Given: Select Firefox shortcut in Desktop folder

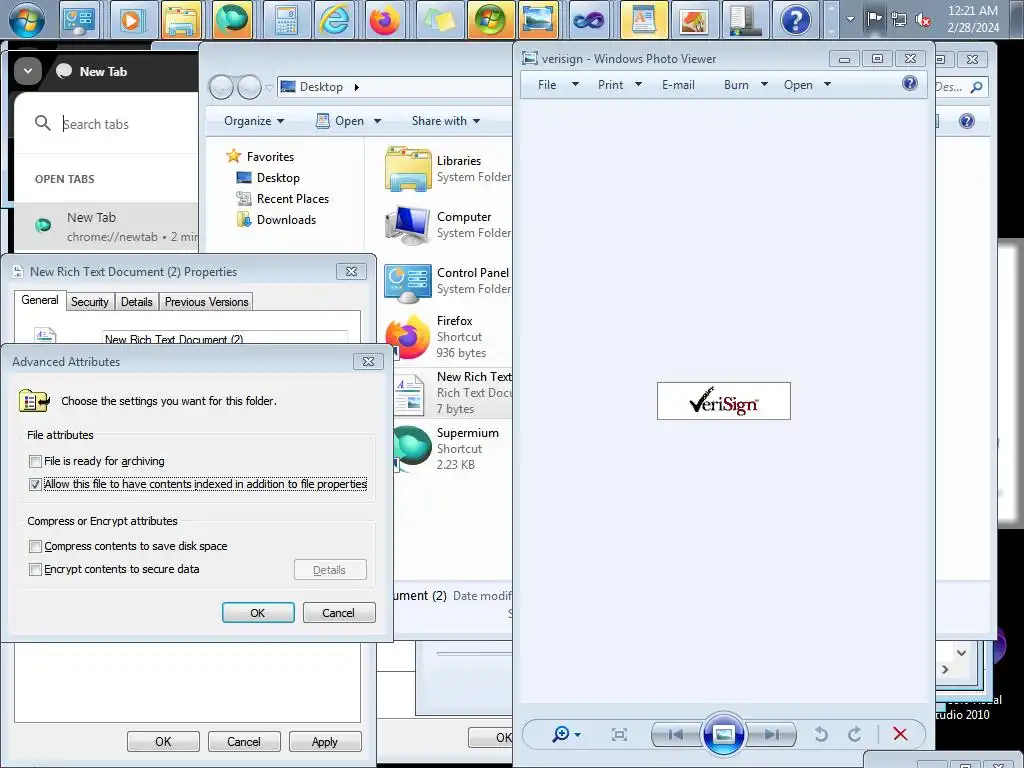Looking at the screenshot, I should pyautogui.click(x=408, y=337).
